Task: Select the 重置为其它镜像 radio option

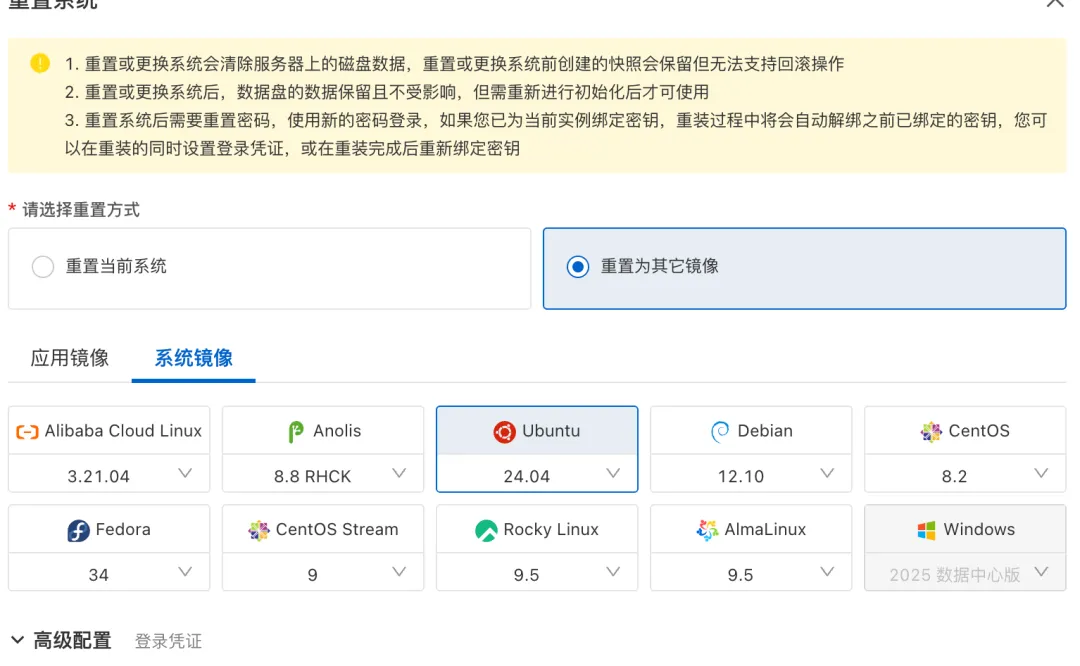Action: (577, 267)
